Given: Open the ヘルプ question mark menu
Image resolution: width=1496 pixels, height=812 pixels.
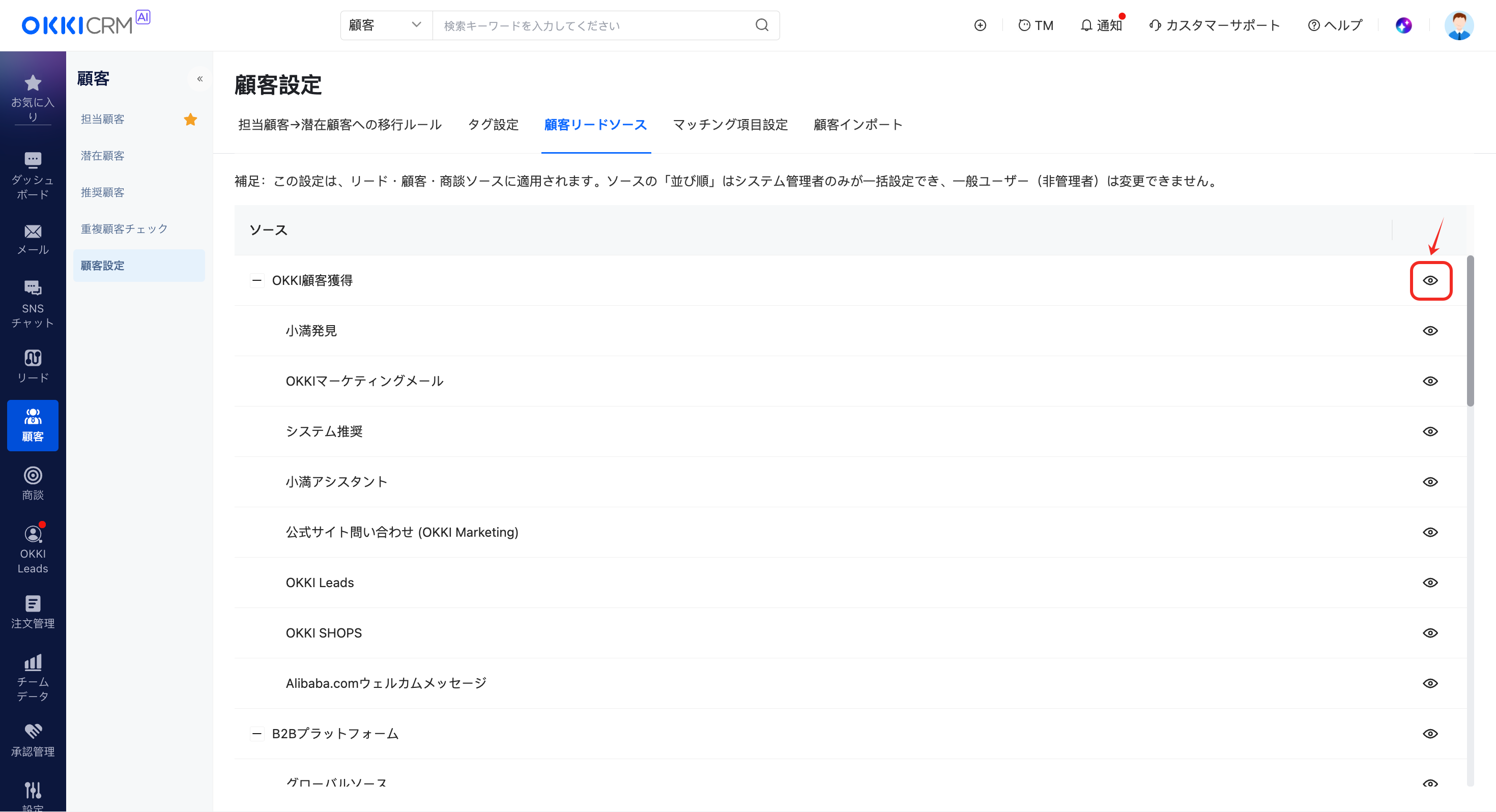Looking at the screenshot, I should tap(1335, 25).
